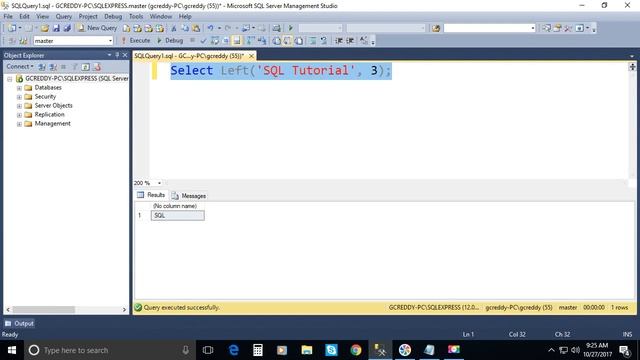Viewport: 640px width, 360px height.
Task: Click the New Query button
Action: (97, 28)
